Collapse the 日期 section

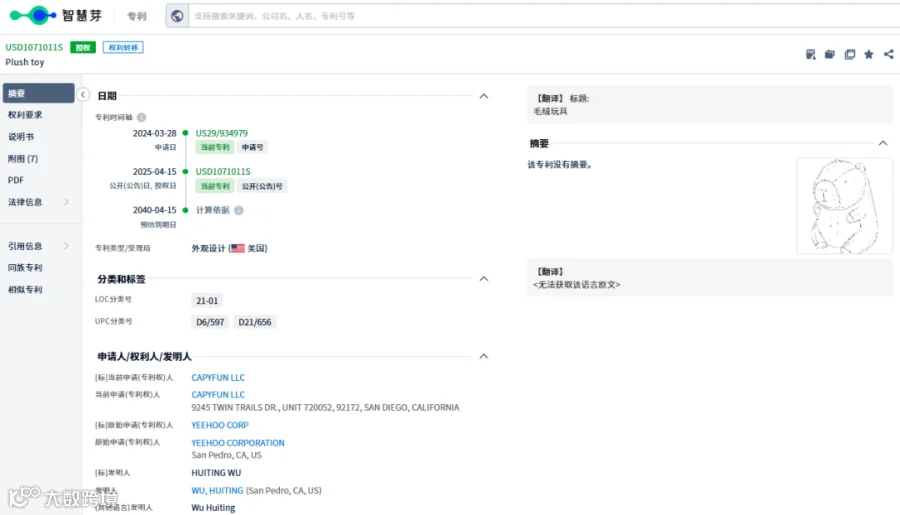(x=484, y=96)
